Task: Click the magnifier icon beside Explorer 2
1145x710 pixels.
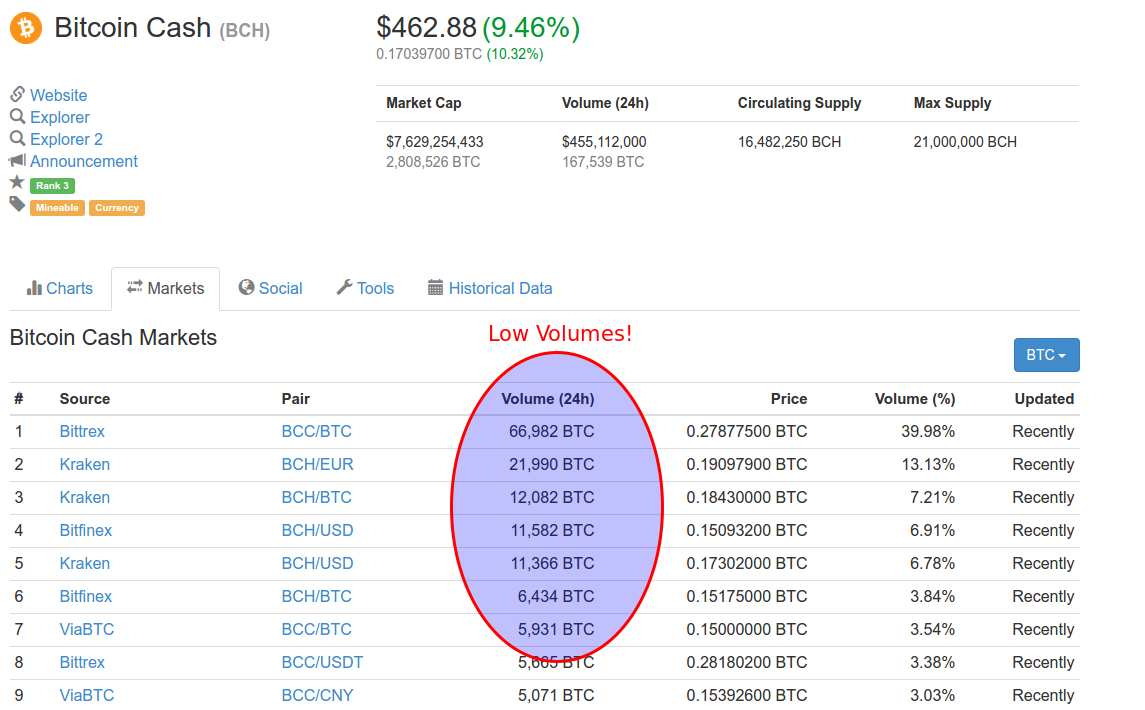Action: click(x=18, y=138)
